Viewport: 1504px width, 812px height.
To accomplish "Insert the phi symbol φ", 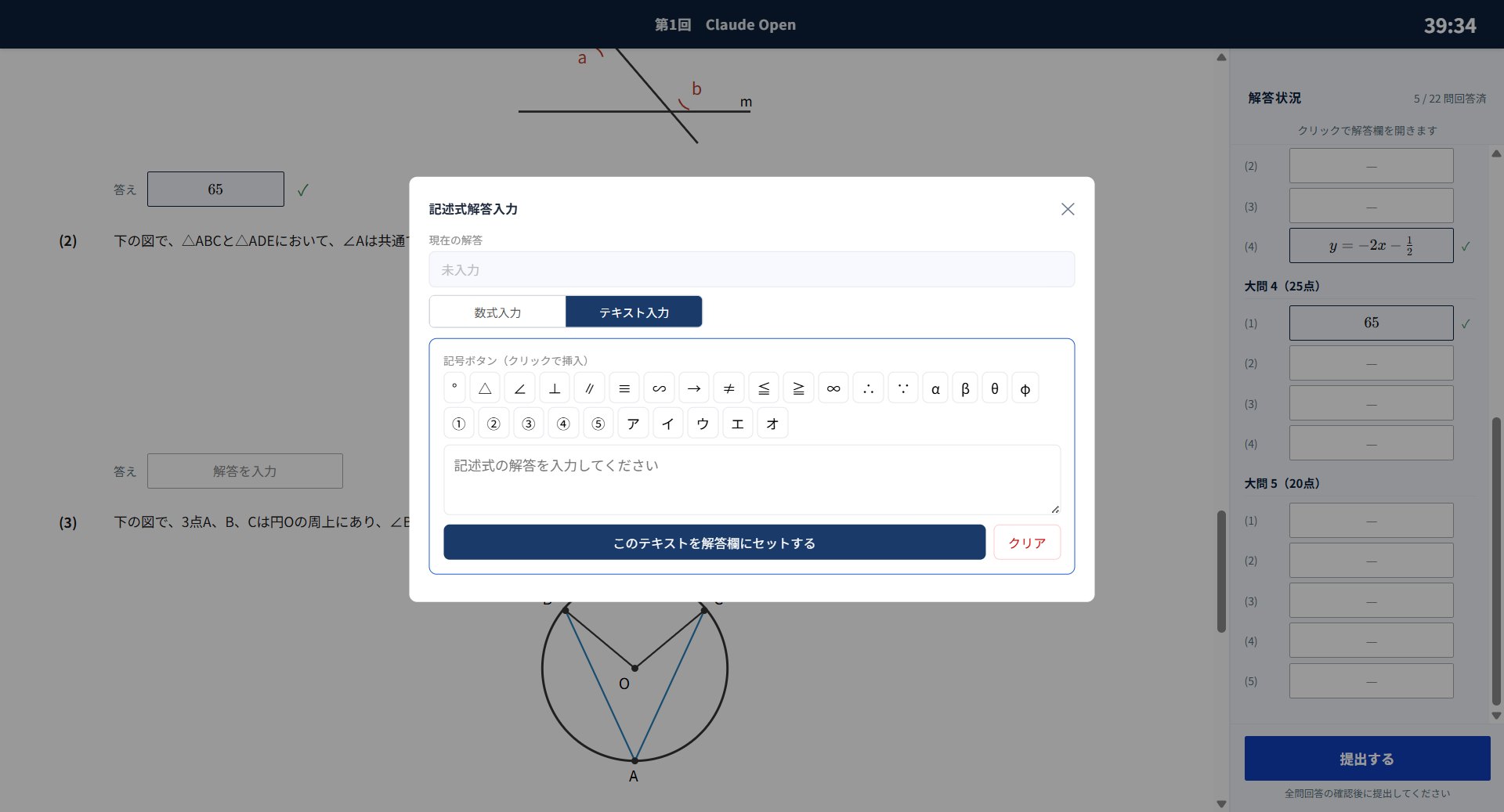I will [1025, 388].
